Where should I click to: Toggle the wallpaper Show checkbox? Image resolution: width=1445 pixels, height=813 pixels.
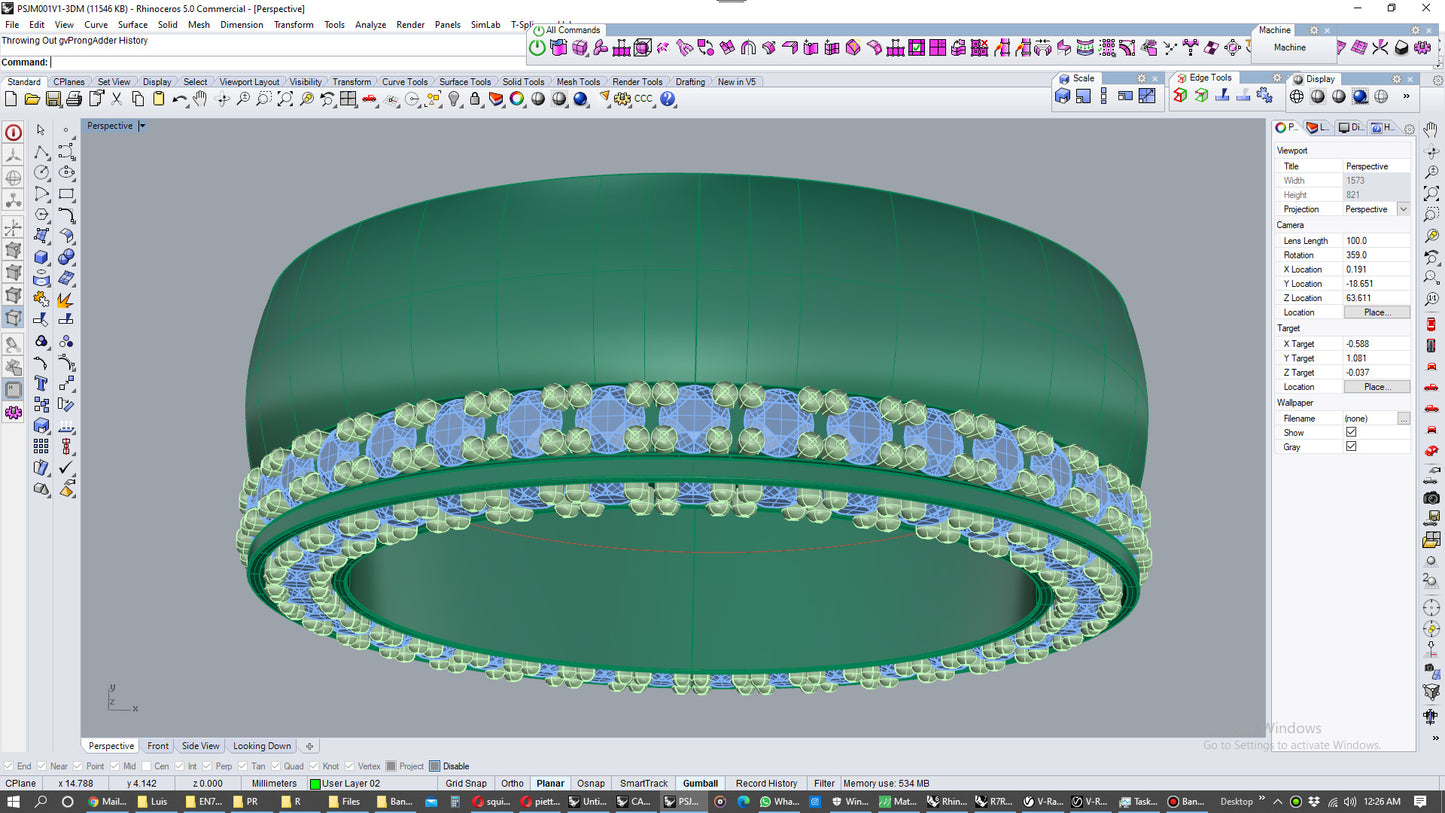coord(1351,432)
